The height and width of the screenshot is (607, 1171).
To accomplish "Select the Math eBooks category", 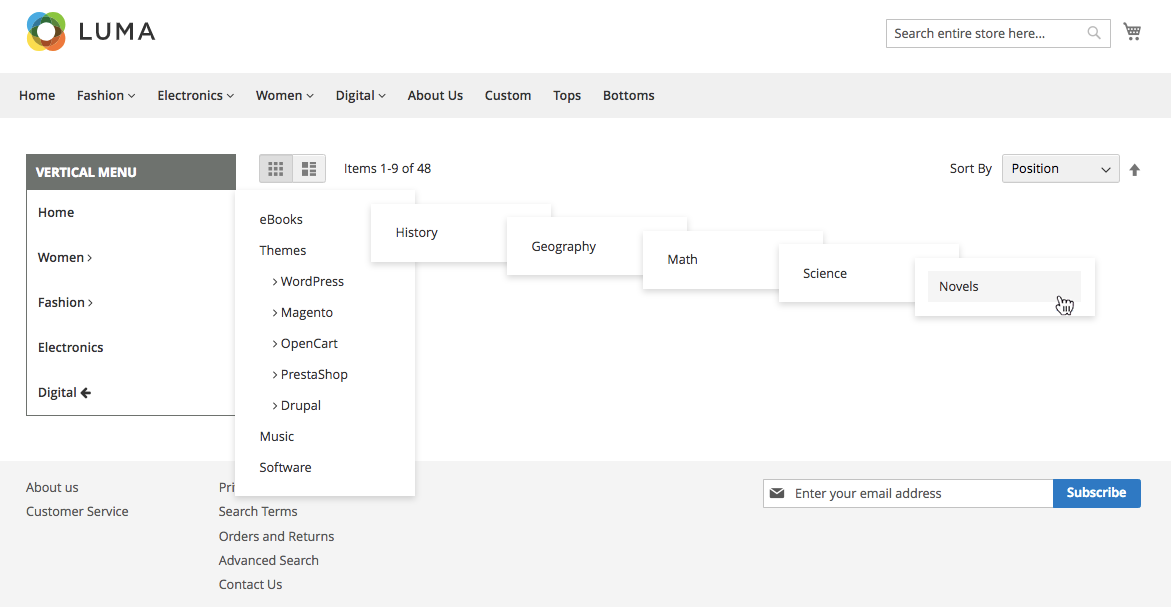I will 683,260.
